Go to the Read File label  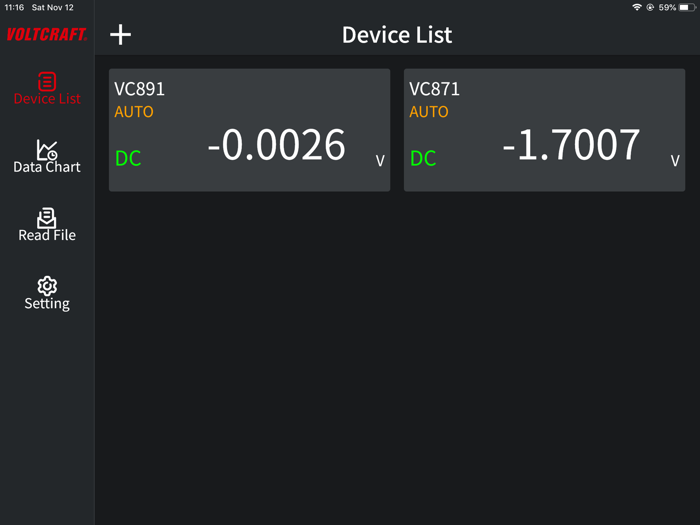47,235
